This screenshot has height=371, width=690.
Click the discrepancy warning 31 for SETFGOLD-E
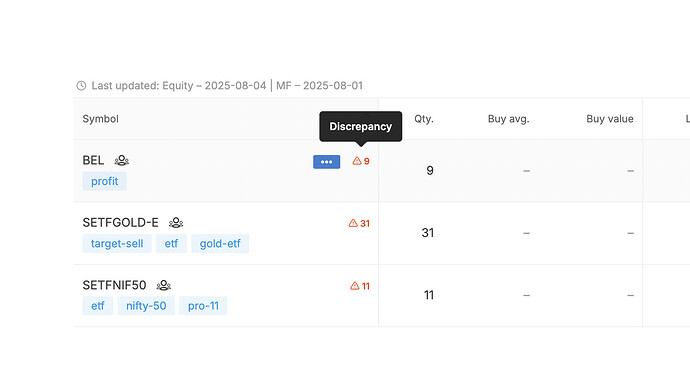click(x=359, y=223)
